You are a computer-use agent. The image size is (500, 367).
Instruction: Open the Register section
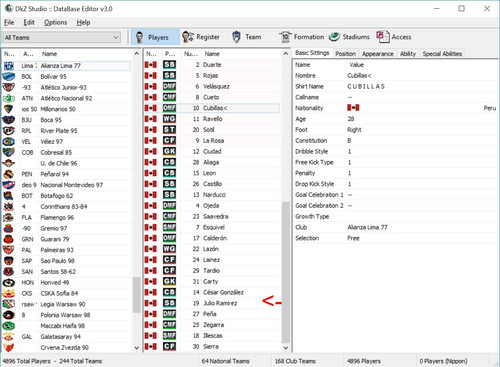click(201, 37)
